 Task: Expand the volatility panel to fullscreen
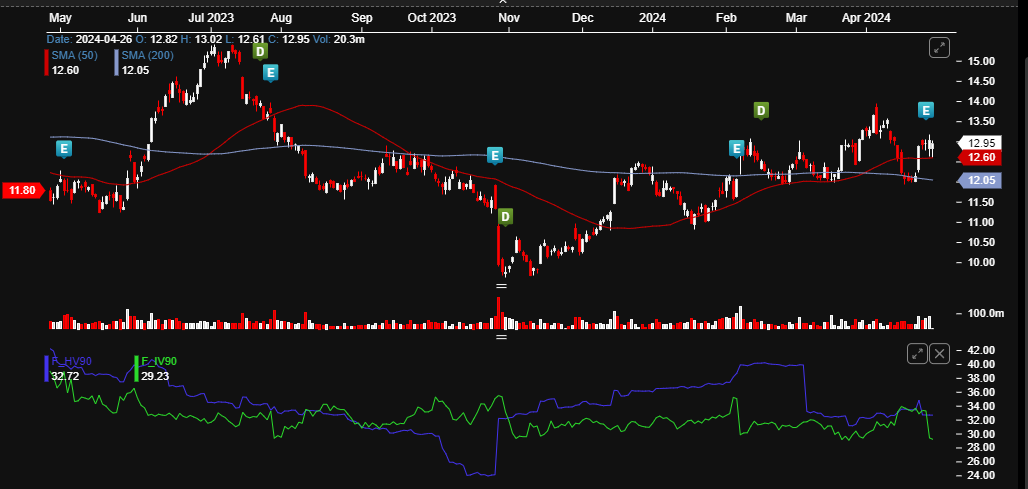[917, 354]
